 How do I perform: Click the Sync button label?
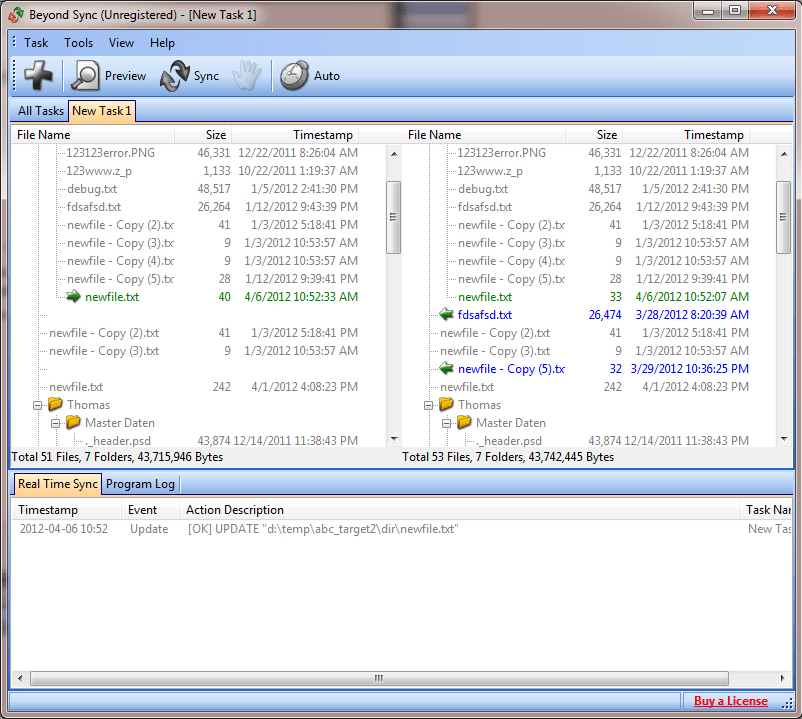pos(206,76)
